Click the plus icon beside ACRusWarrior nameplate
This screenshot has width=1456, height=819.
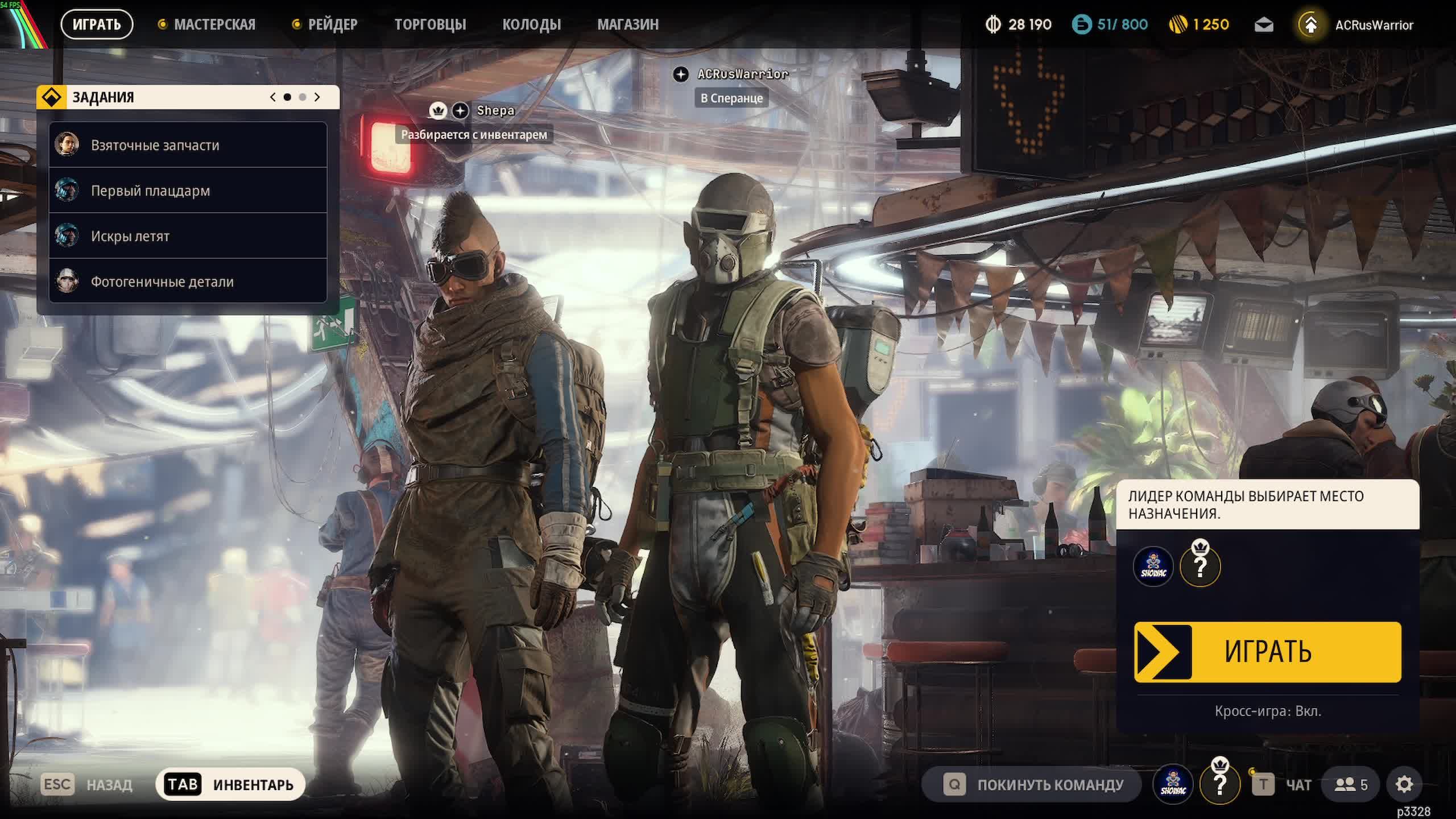pyautogui.click(x=681, y=75)
